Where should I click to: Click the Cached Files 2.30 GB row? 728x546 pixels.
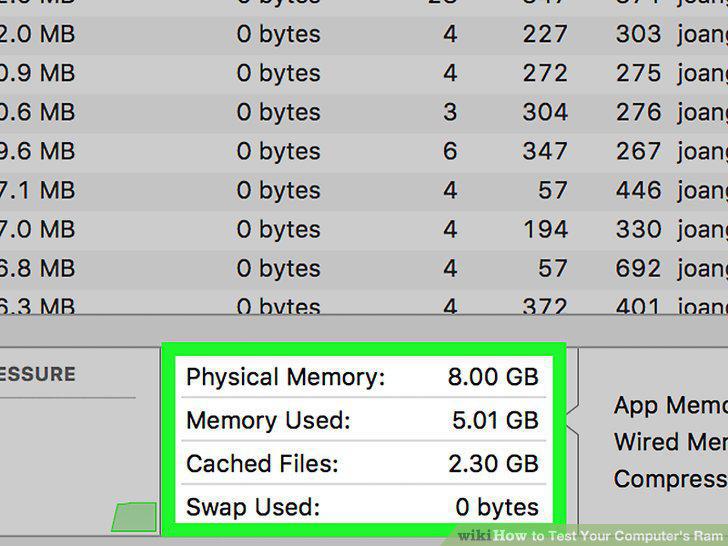(x=364, y=463)
